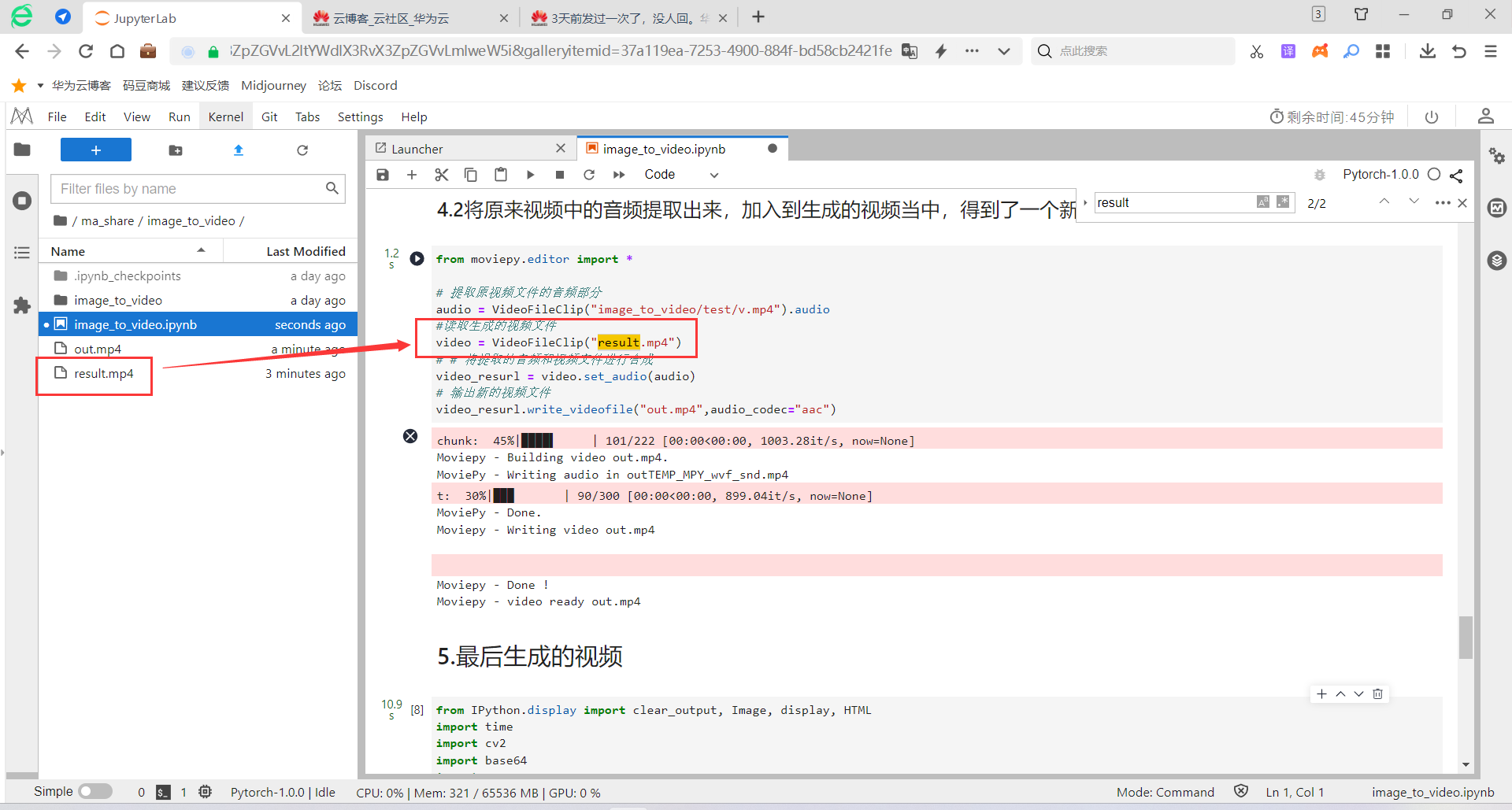The width and height of the screenshot is (1512, 810).
Task: Click the terminal count icon in status bar
Action: tap(163, 793)
